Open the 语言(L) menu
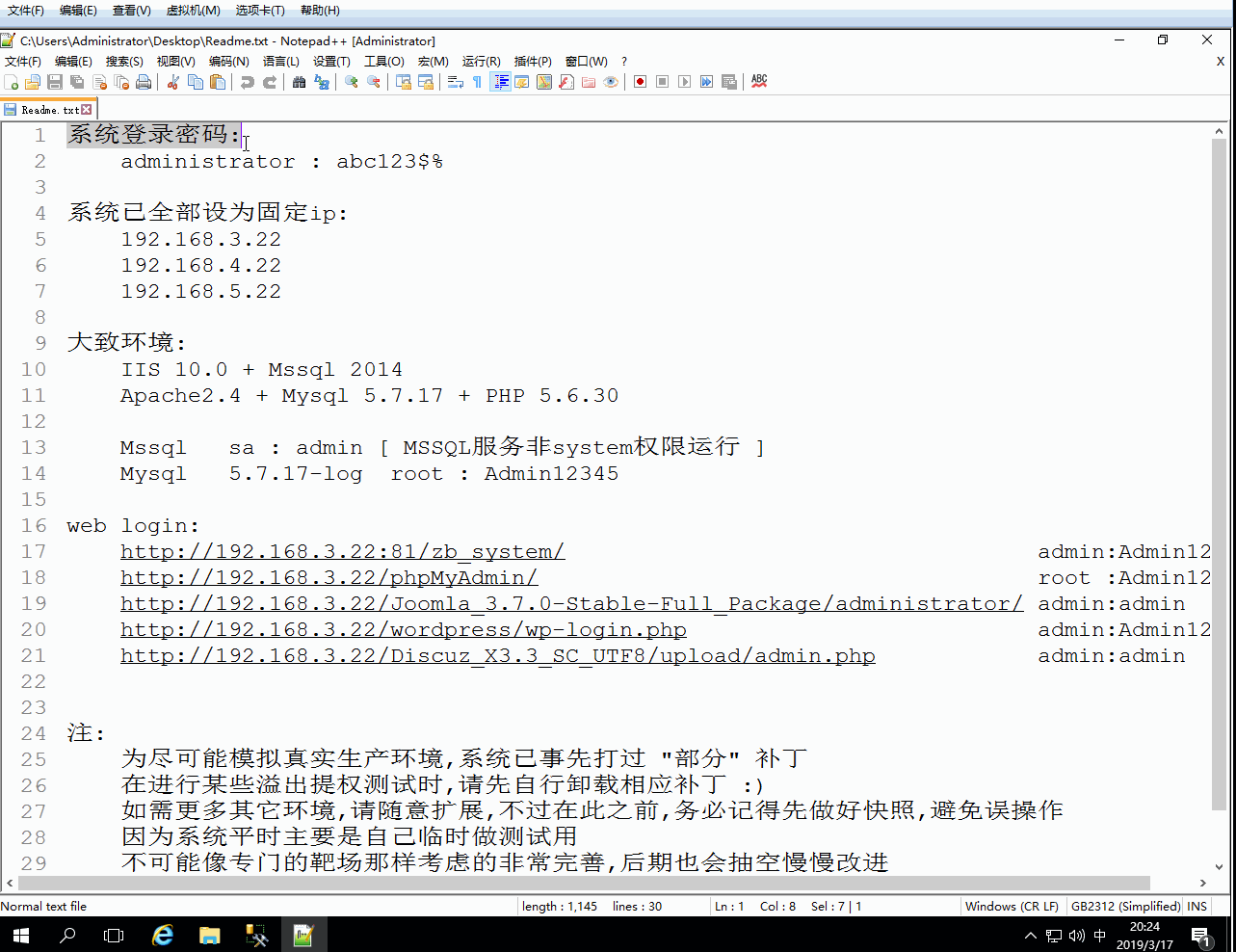This screenshot has height=952, width=1236. [280, 61]
